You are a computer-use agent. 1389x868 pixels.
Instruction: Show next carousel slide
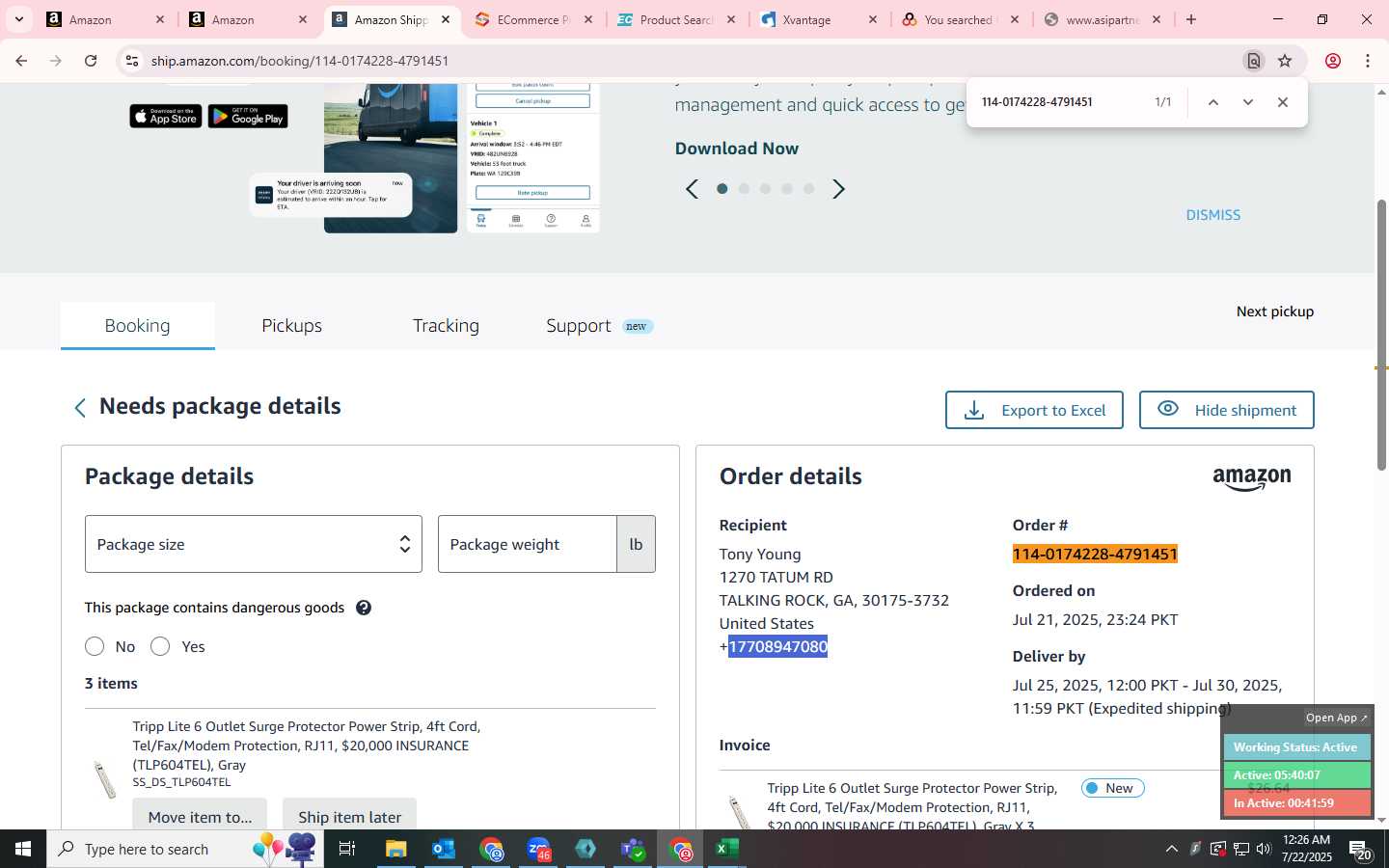click(839, 189)
